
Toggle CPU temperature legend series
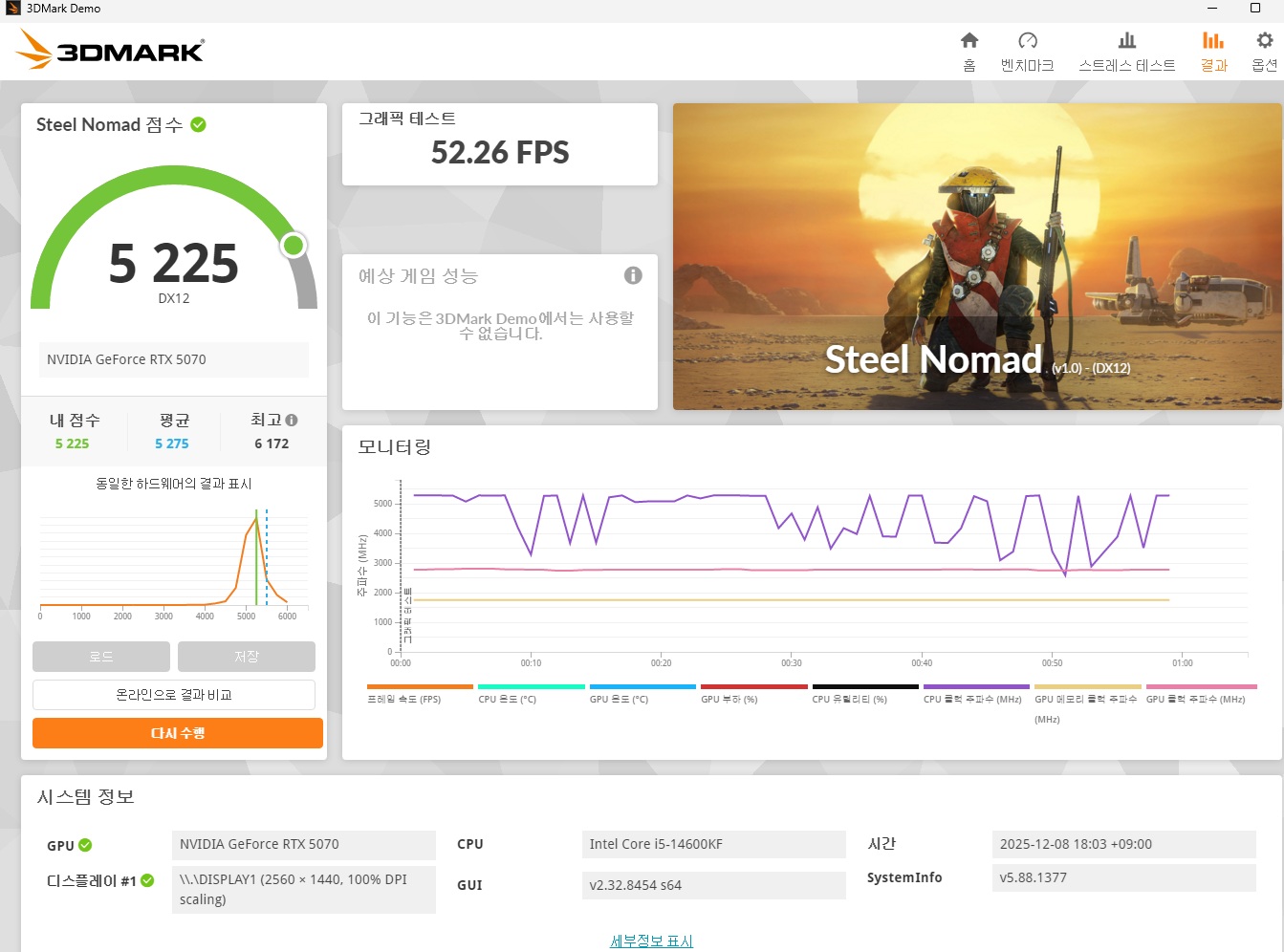pos(531,687)
